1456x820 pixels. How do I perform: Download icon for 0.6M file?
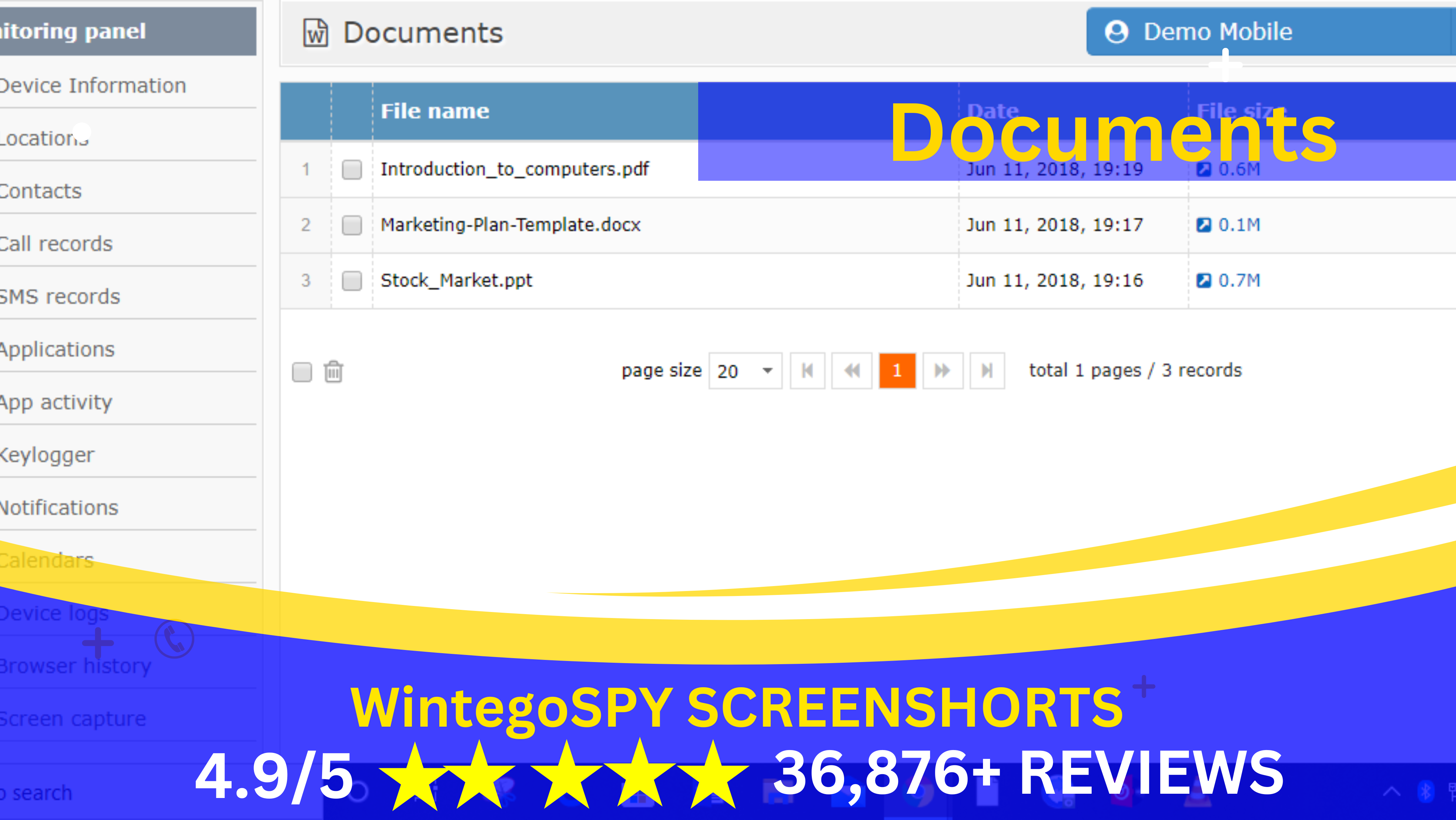1204,169
